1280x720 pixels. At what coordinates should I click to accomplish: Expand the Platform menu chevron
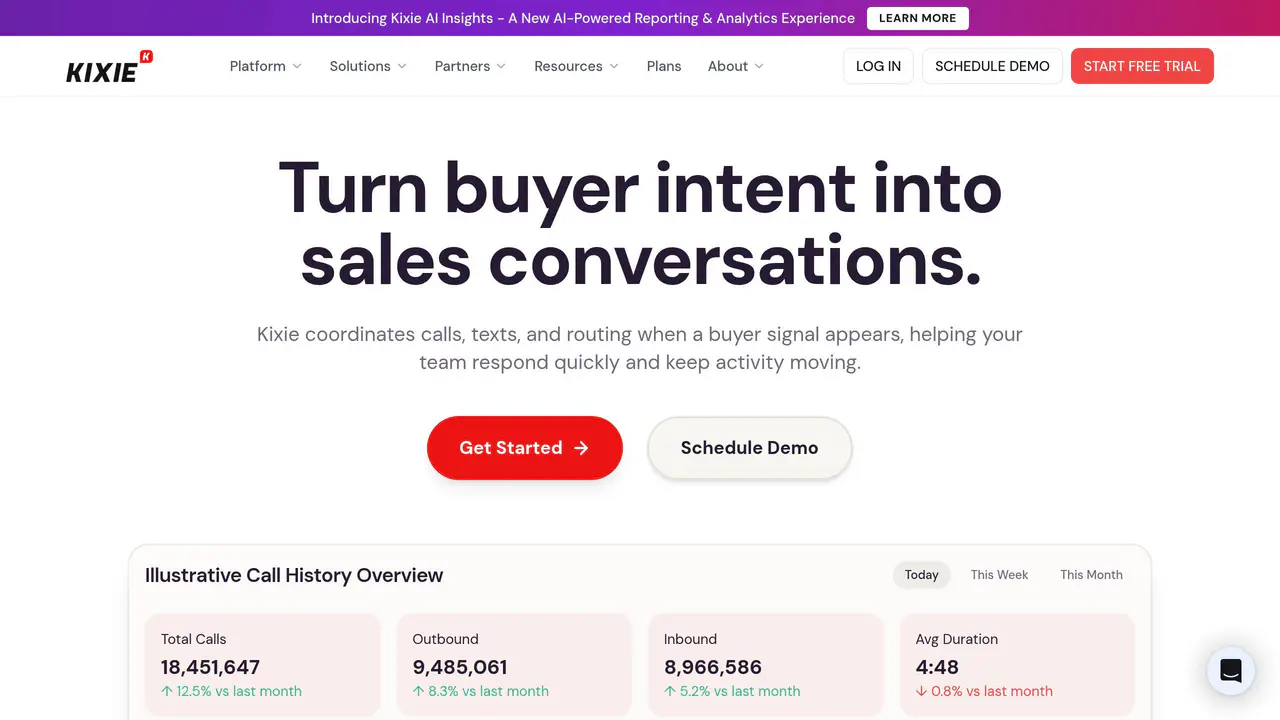click(297, 67)
